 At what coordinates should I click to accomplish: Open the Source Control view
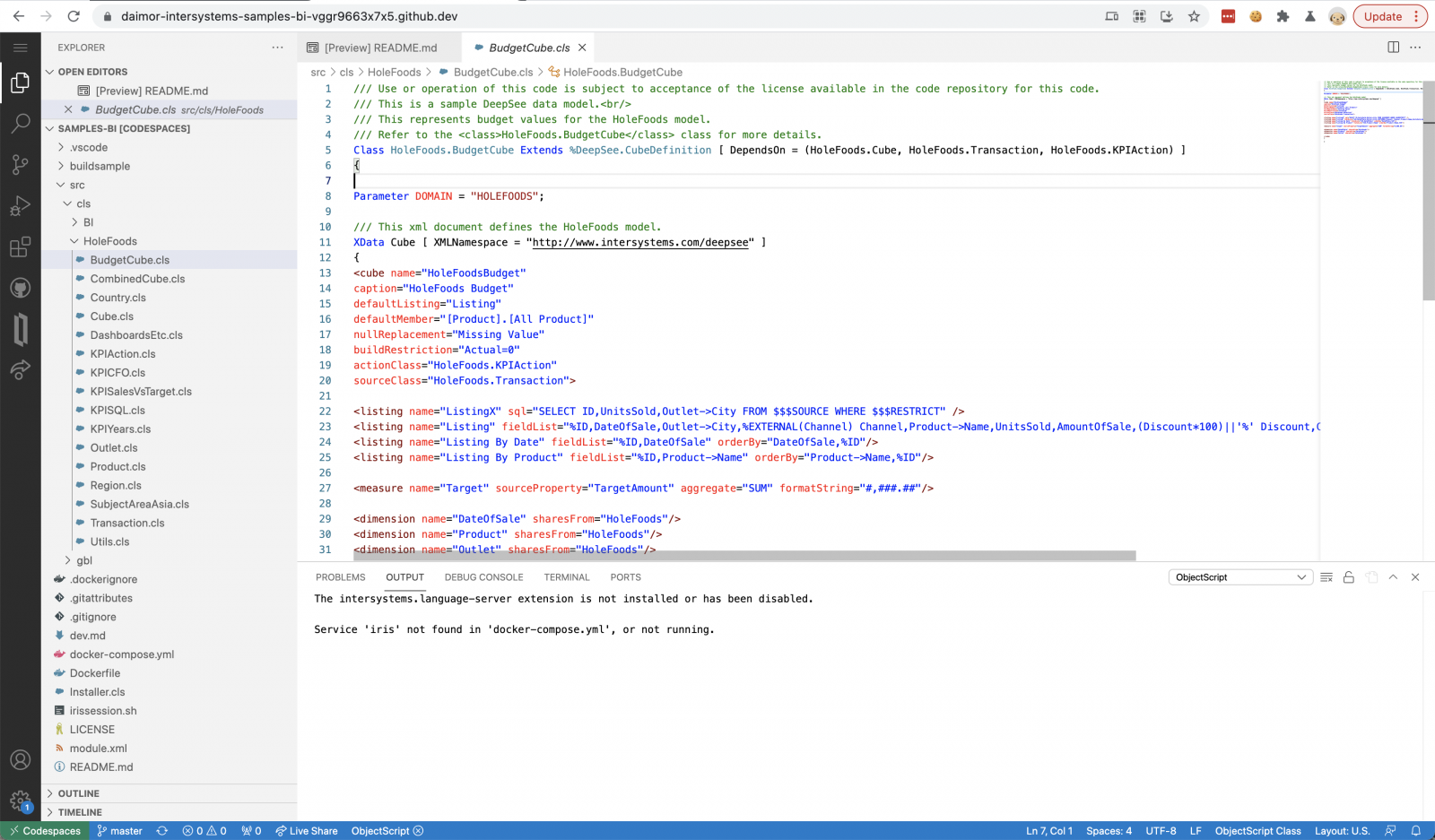pos(20,165)
